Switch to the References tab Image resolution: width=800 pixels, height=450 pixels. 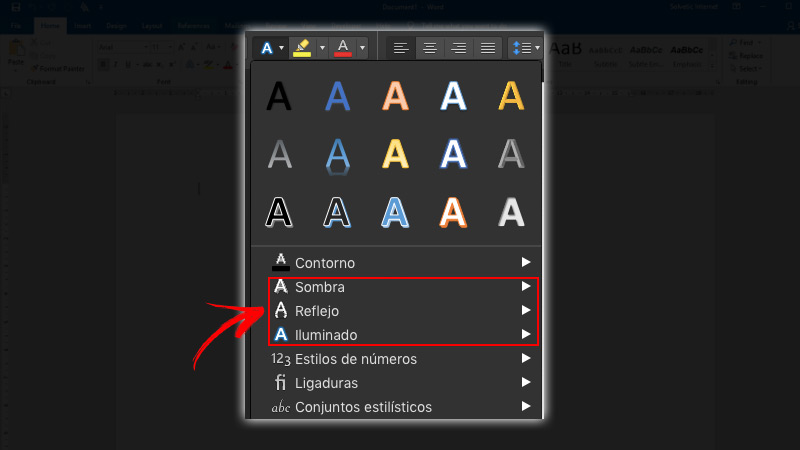(193, 26)
